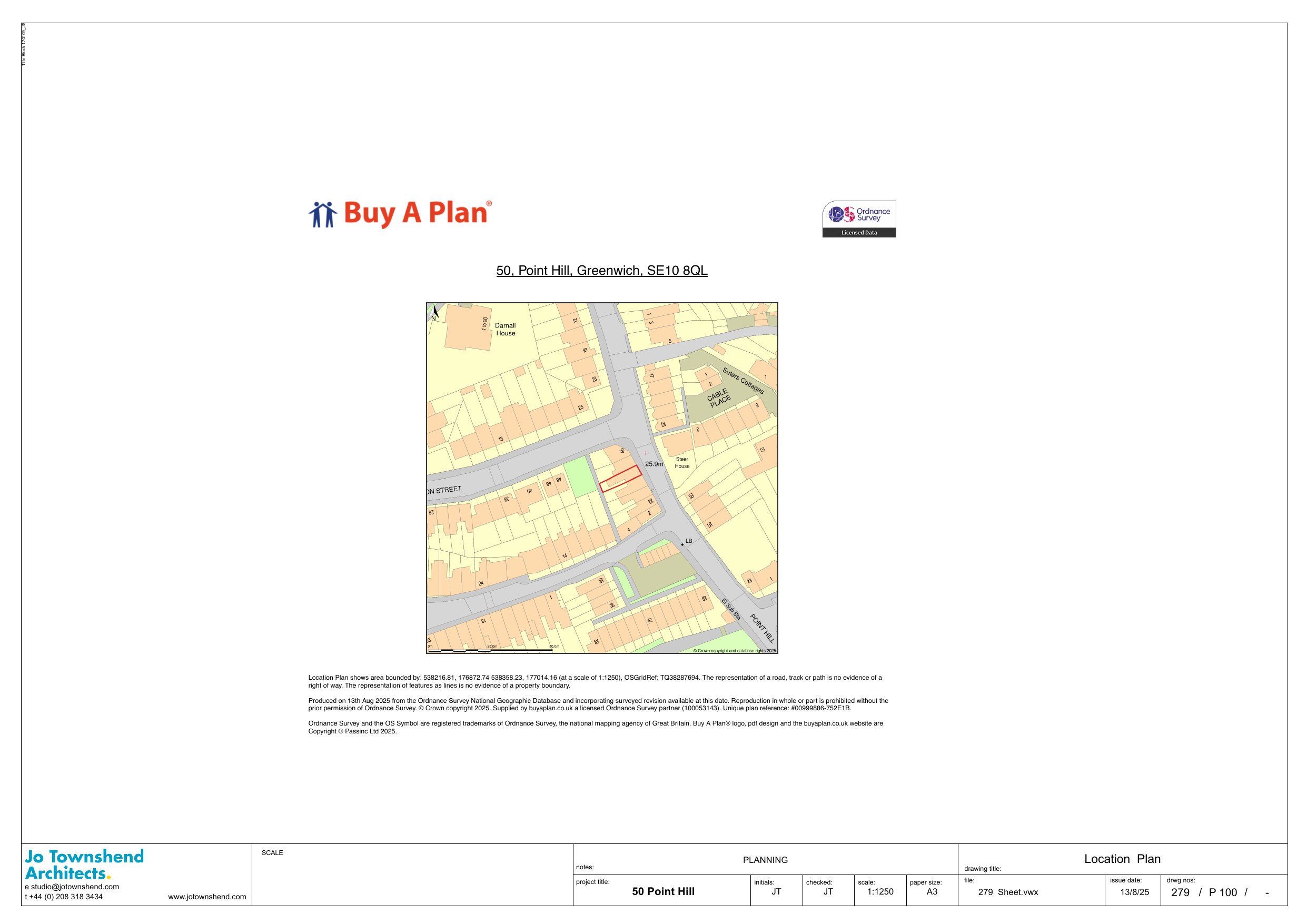Click the CABLE PLACE label on map

[718, 398]
